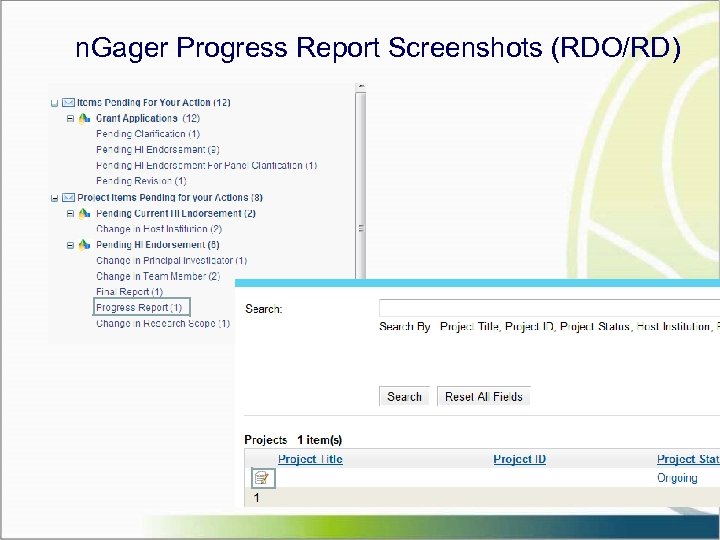720x540 pixels.
Task: Open Final Report (1) item
Action: [x=129, y=292]
